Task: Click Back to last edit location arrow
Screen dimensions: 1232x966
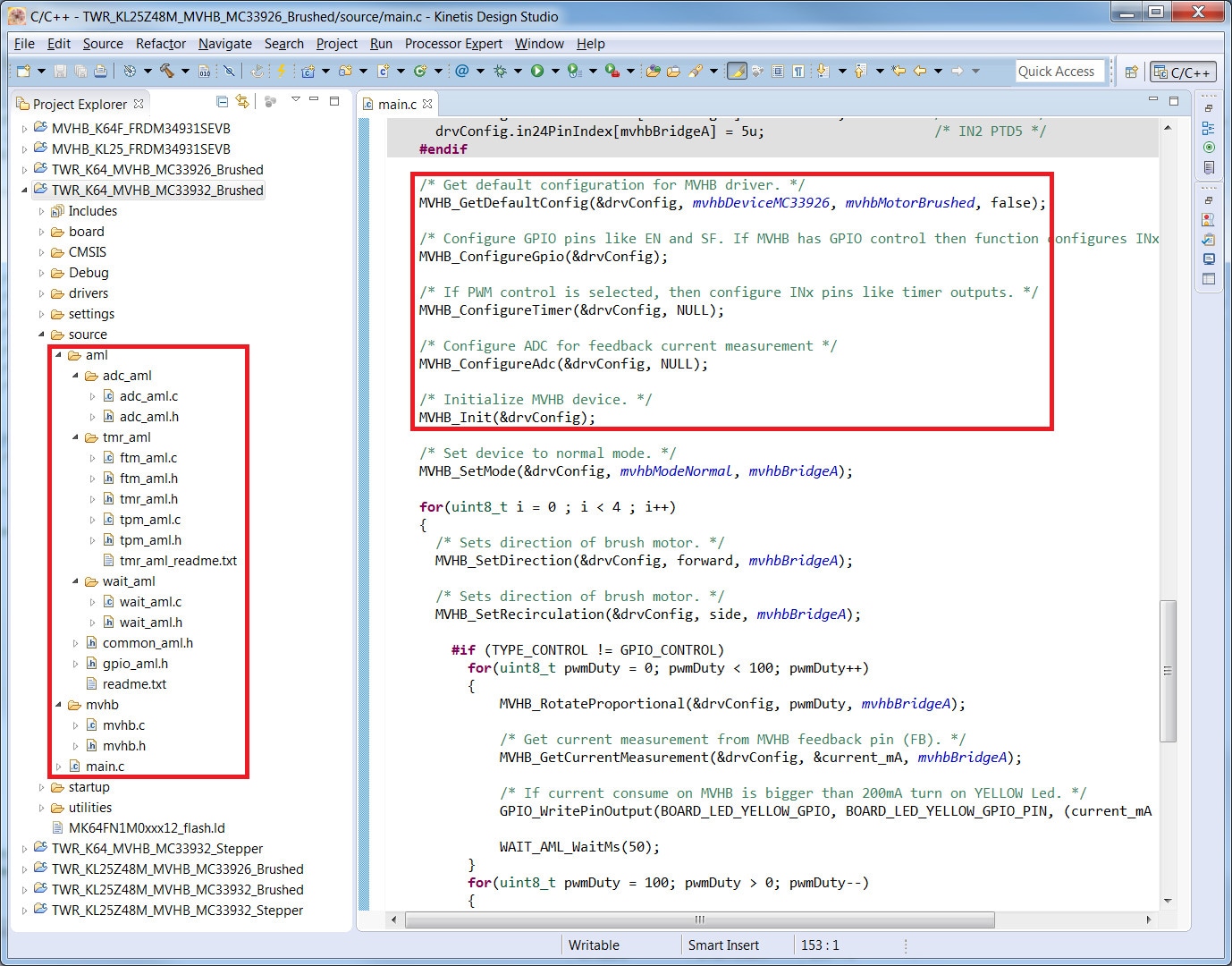Action: [x=899, y=71]
